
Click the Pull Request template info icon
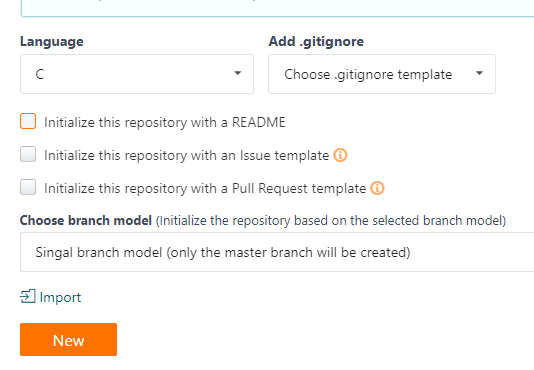point(377,188)
